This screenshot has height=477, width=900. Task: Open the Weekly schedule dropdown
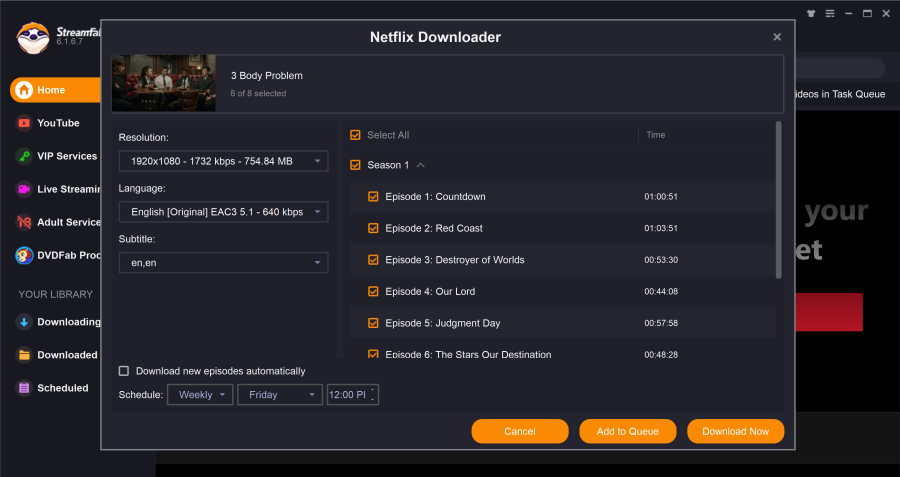point(200,395)
